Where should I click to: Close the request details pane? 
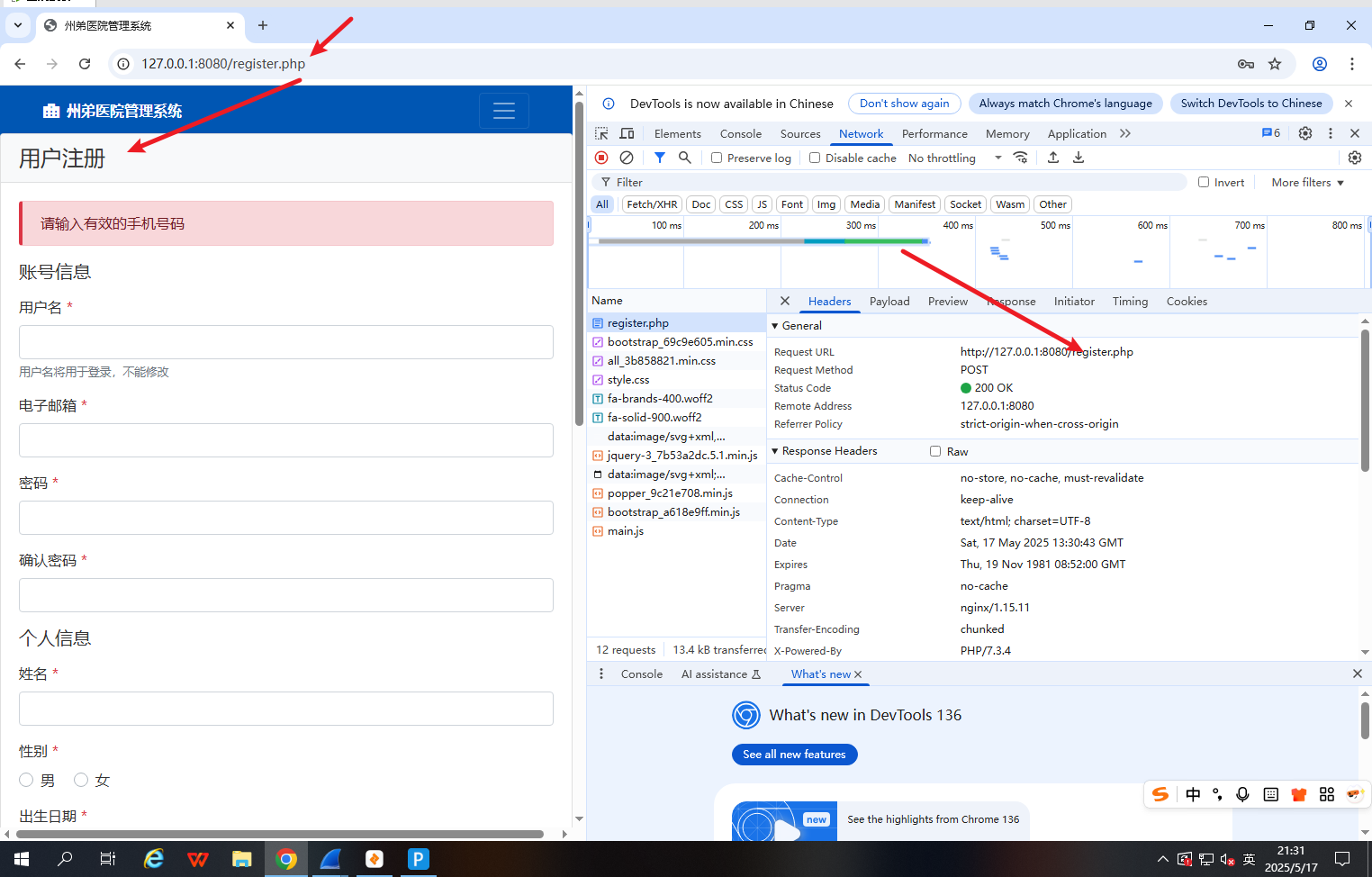pos(785,301)
